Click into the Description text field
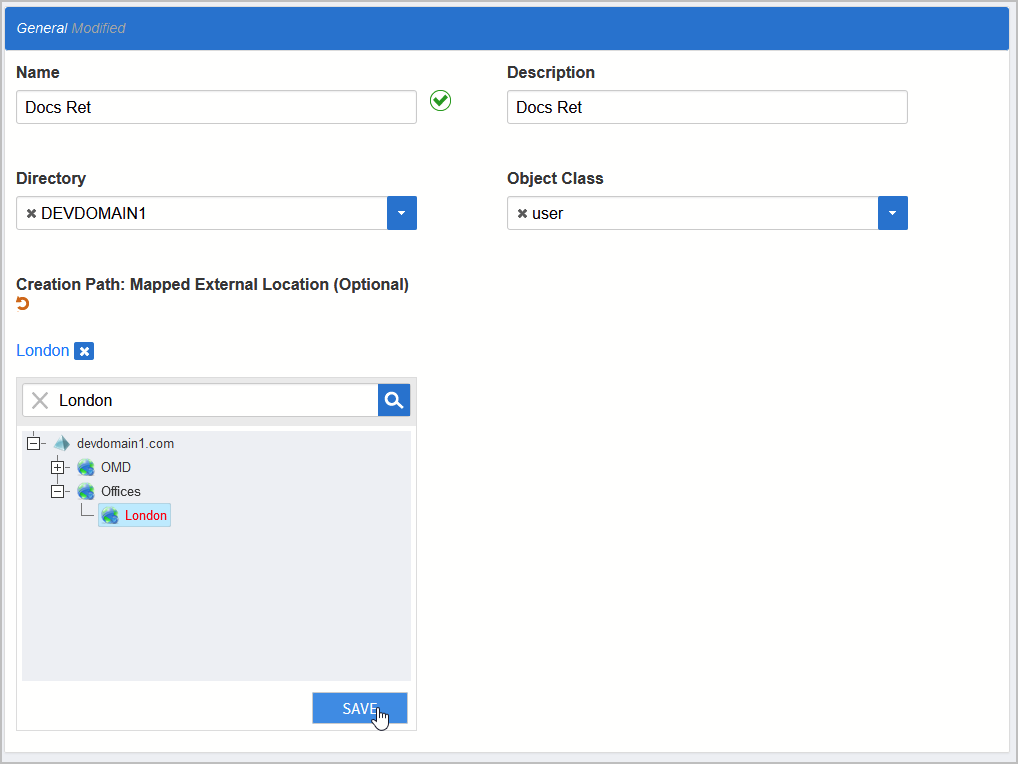 [x=707, y=107]
